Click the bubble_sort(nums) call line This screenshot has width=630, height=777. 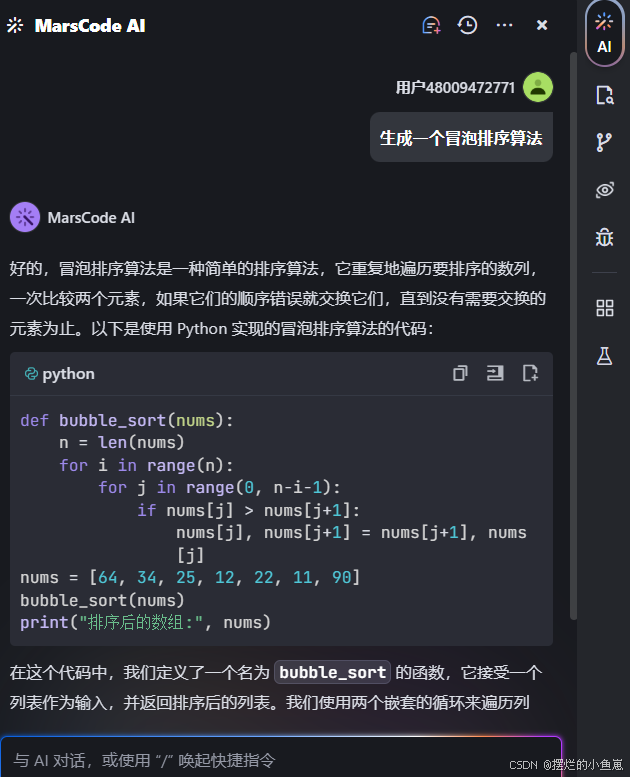click(x=102, y=600)
